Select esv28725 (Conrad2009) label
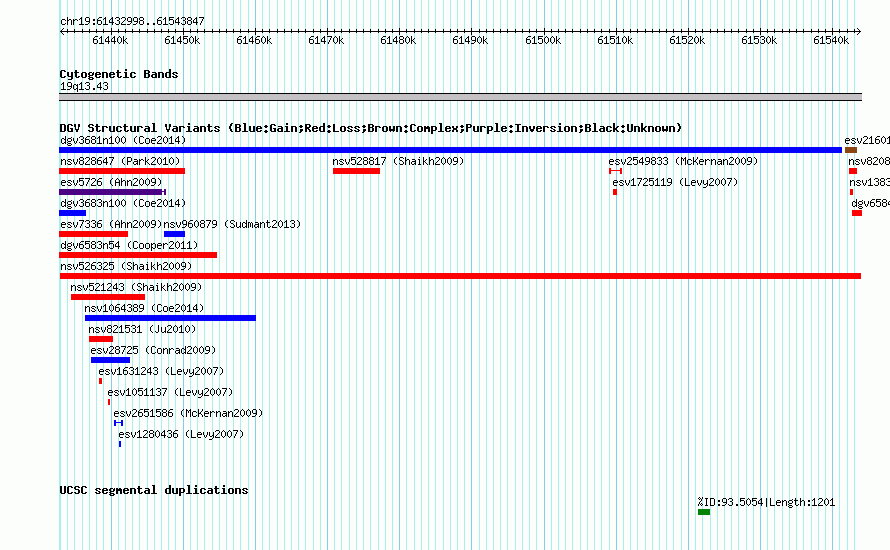Image resolution: width=890 pixels, height=550 pixels. pos(153,350)
